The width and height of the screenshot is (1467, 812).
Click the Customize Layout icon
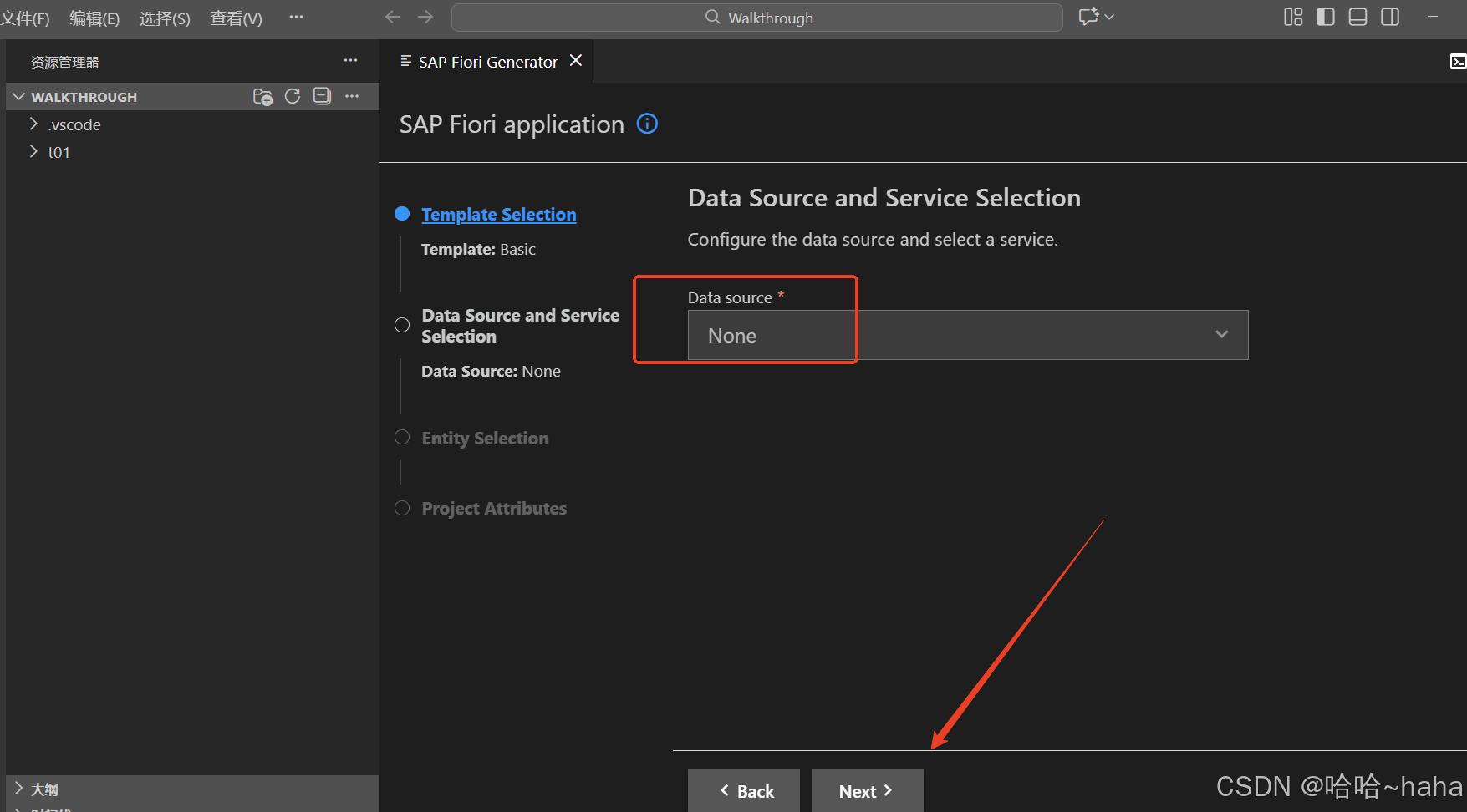pyautogui.click(x=1293, y=17)
